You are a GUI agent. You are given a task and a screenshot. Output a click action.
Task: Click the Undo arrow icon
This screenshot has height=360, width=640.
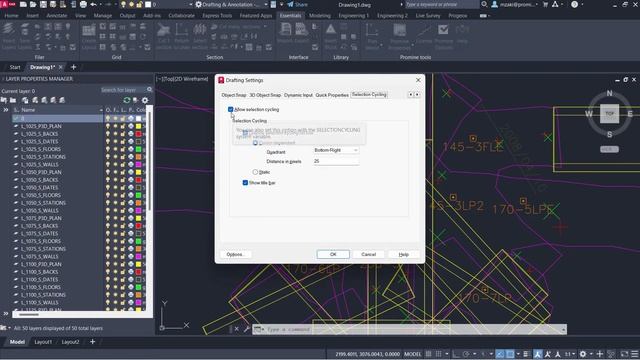pos(93,4)
